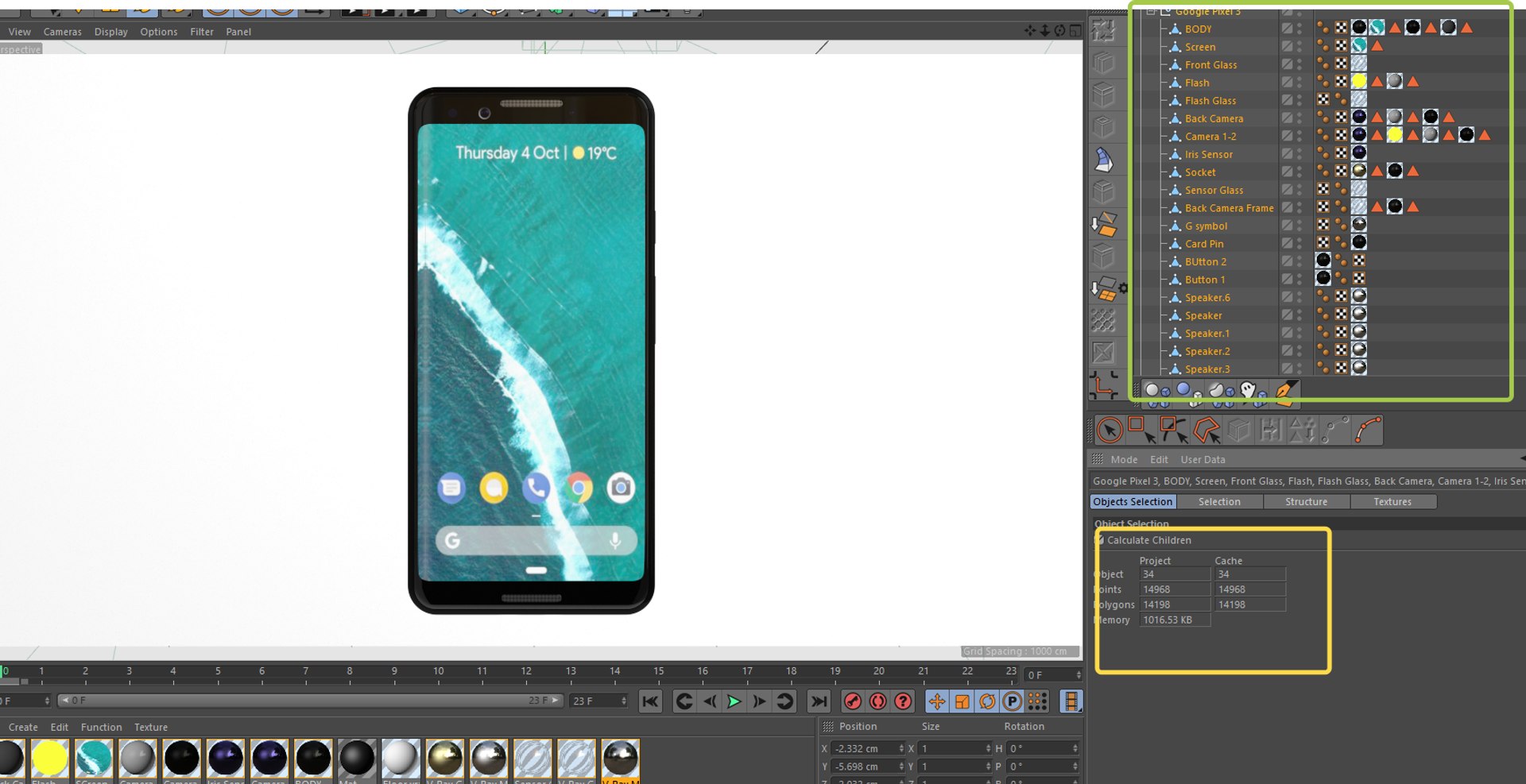Toggle Parameter keyframe recording
1526x784 pixels.
(x=1012, y=701)
